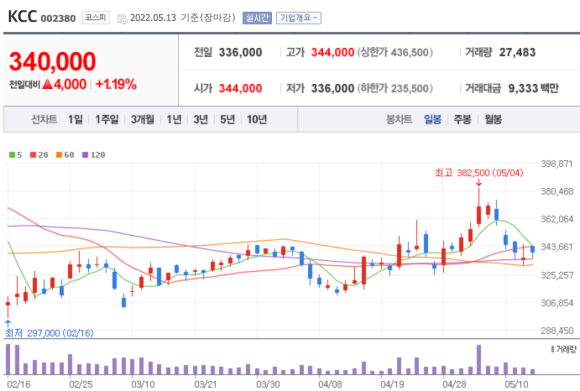Select the 1년 line chart period
The width and height of the screenshot is (580, 391).
[x=174, y=119]
